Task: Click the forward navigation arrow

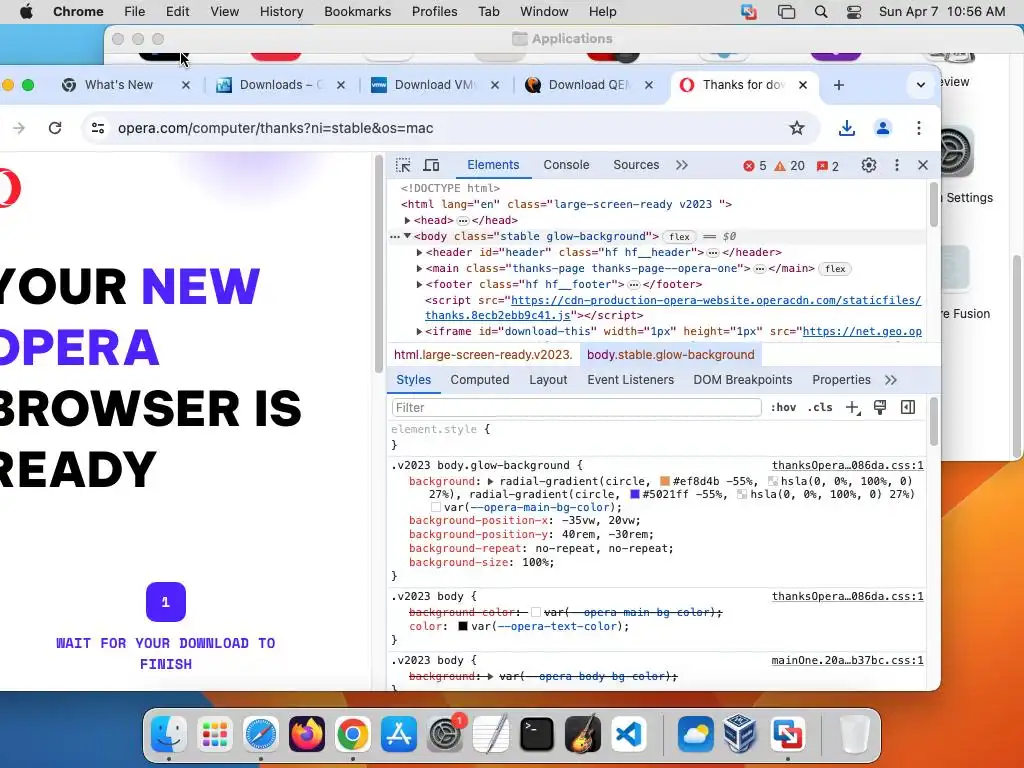Action: [x=19, y=128]
